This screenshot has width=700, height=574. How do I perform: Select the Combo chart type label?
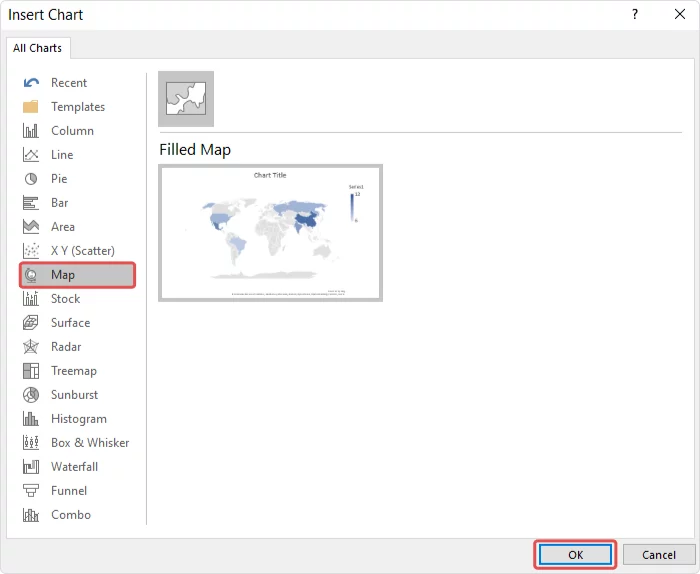[x=71, y=515]
